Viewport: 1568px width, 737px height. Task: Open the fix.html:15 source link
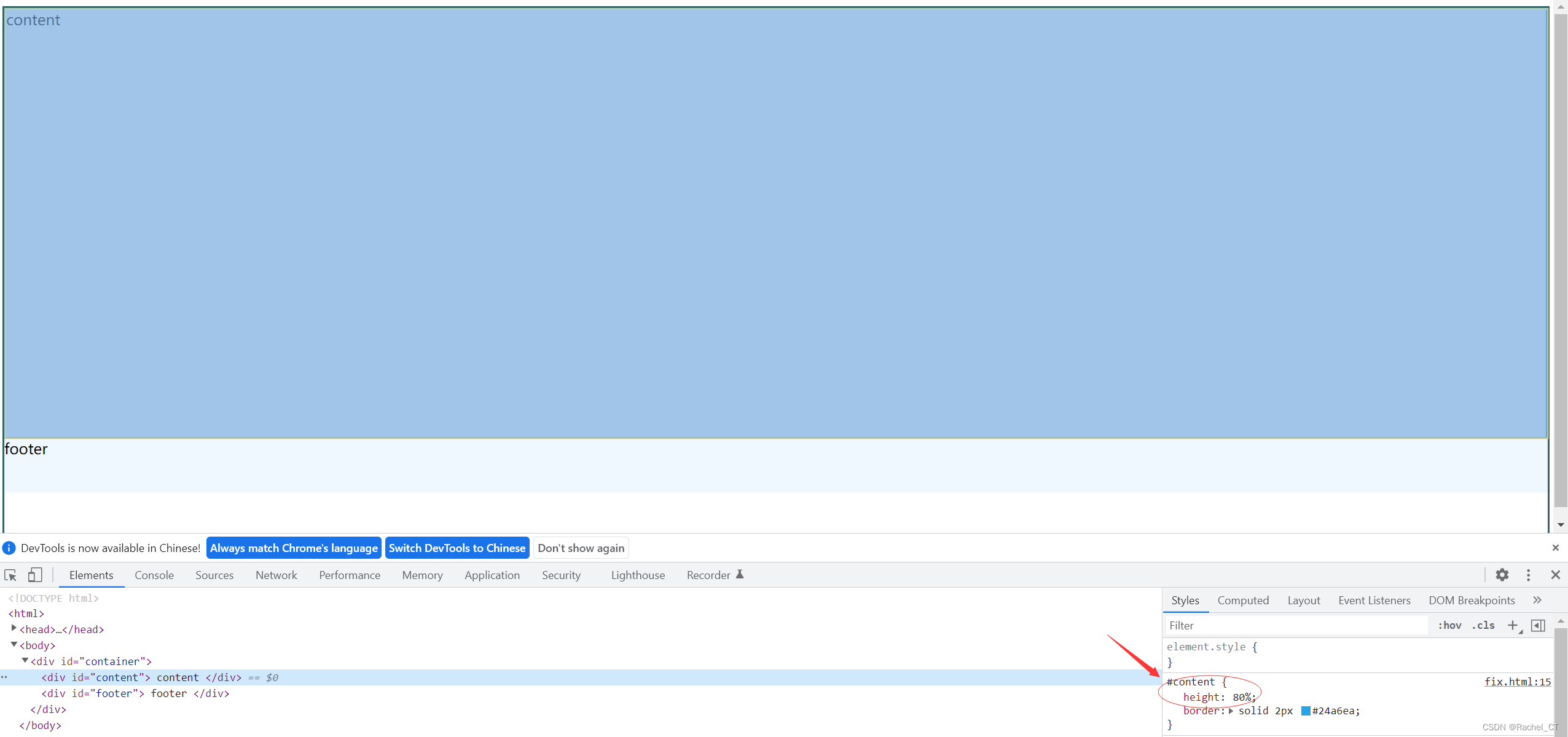point(1517,682)
